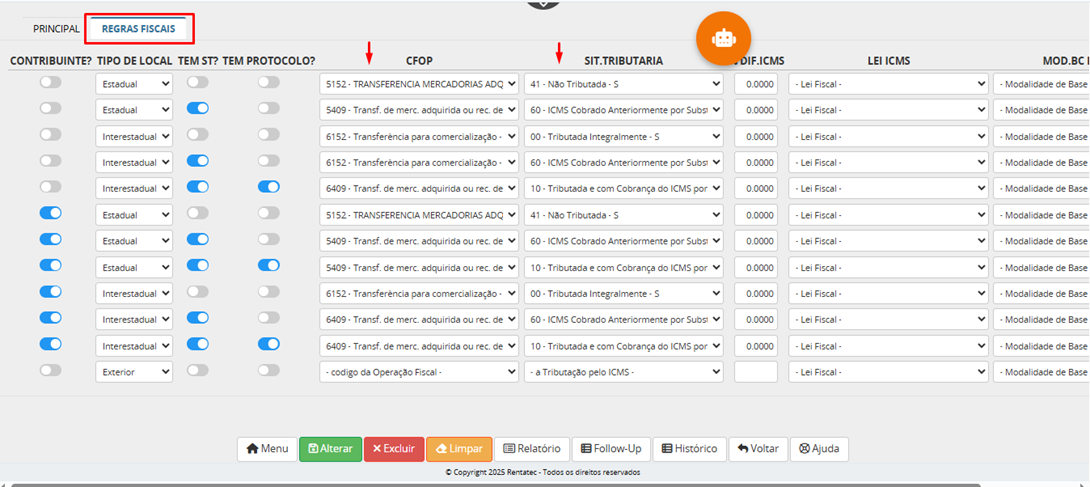This screenshot has width=1090, height=487.
Task: Toggle Tem Protocolo switch in Exterior row
Action: pos(268,370)
